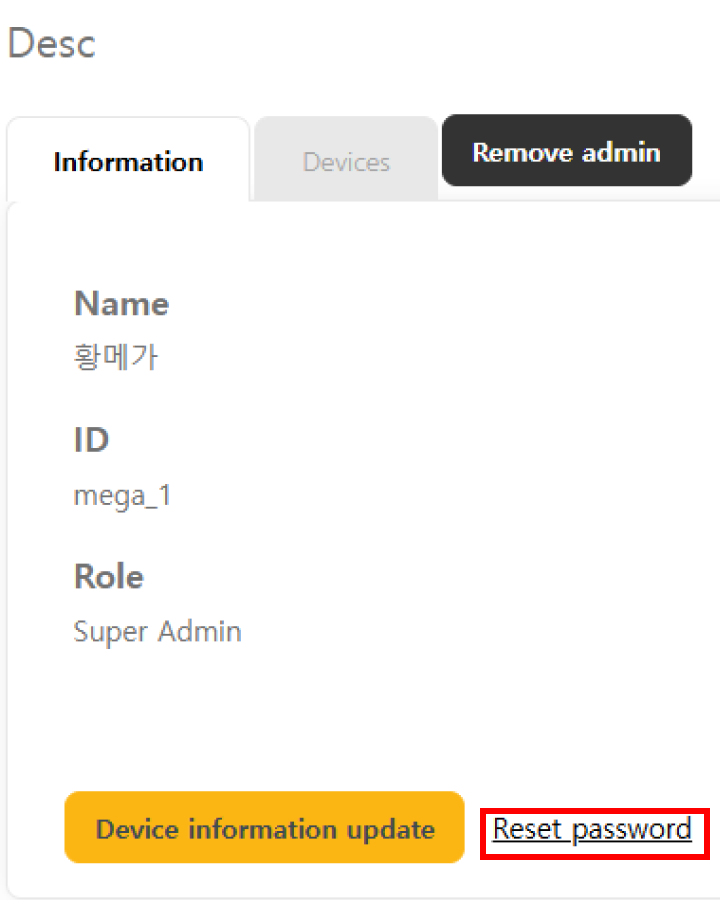The width and height of the screenshot is (720, 900).
Task: Select the Super Admin role text
Action: (x=157, y=631)
